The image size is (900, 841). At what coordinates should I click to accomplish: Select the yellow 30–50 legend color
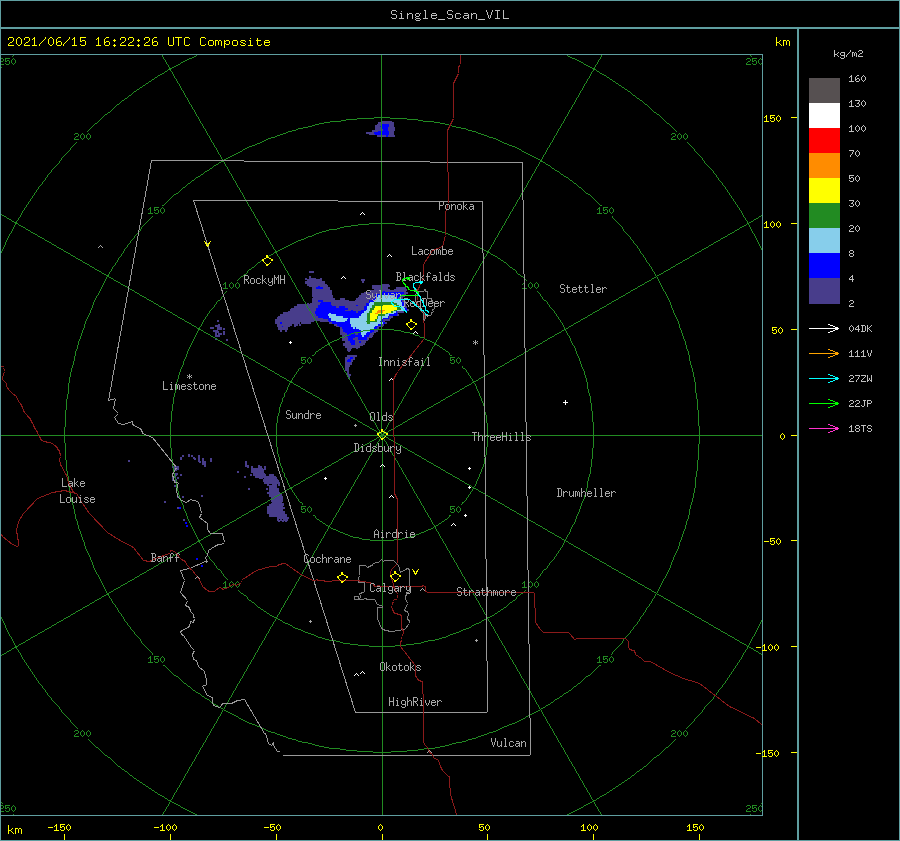click(x=824, y=191)
